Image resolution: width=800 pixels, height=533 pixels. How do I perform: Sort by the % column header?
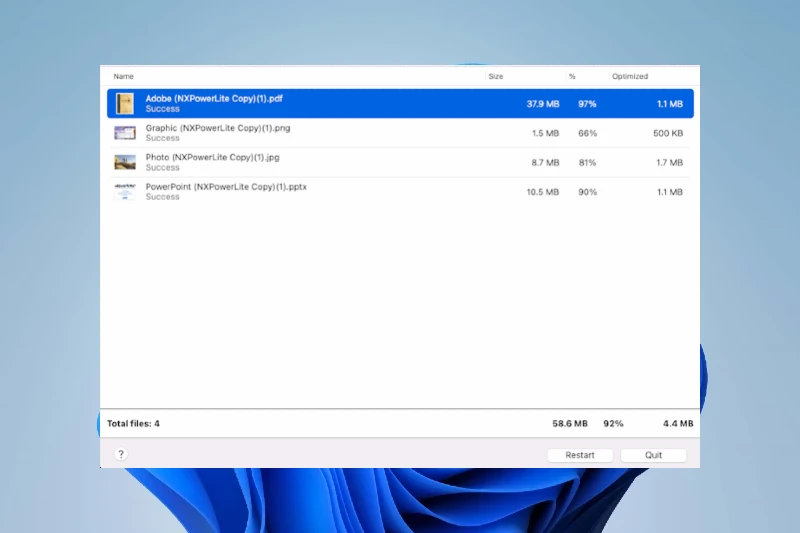[572, 77]
